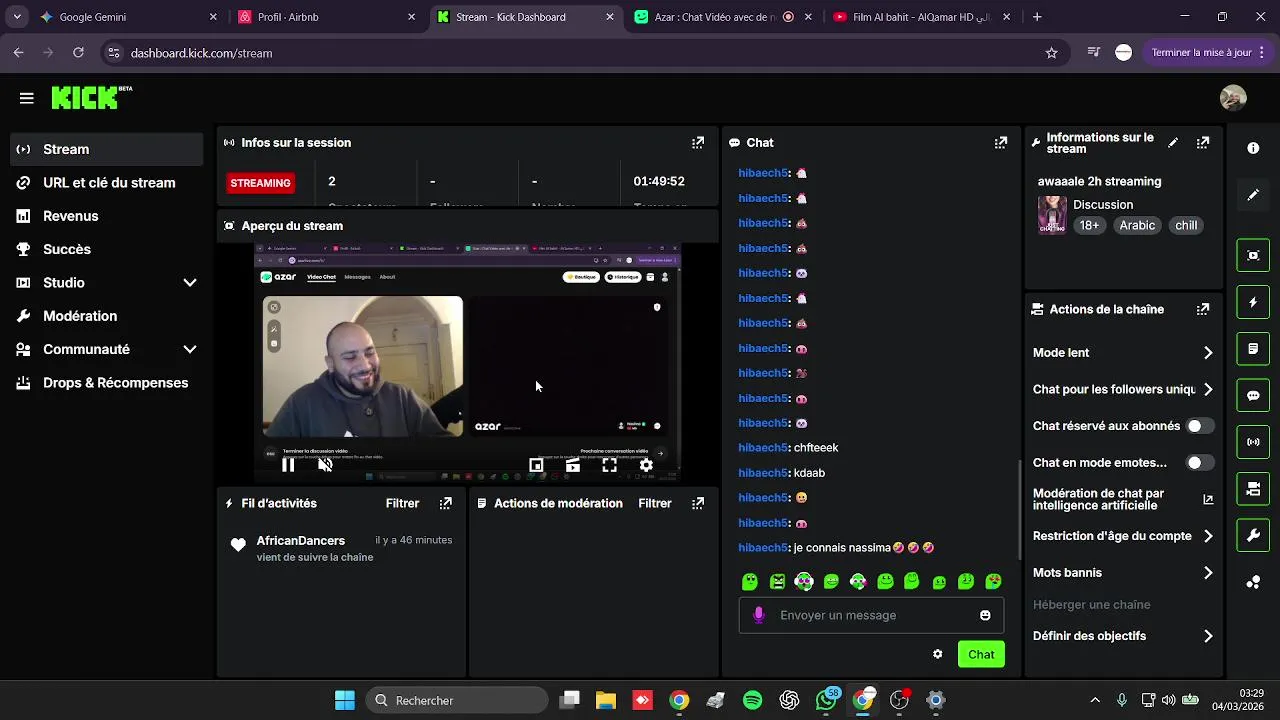The image size is (1280, 720).
Task: Click the pencil icon in right sidebar
Action: [1253, 195]
